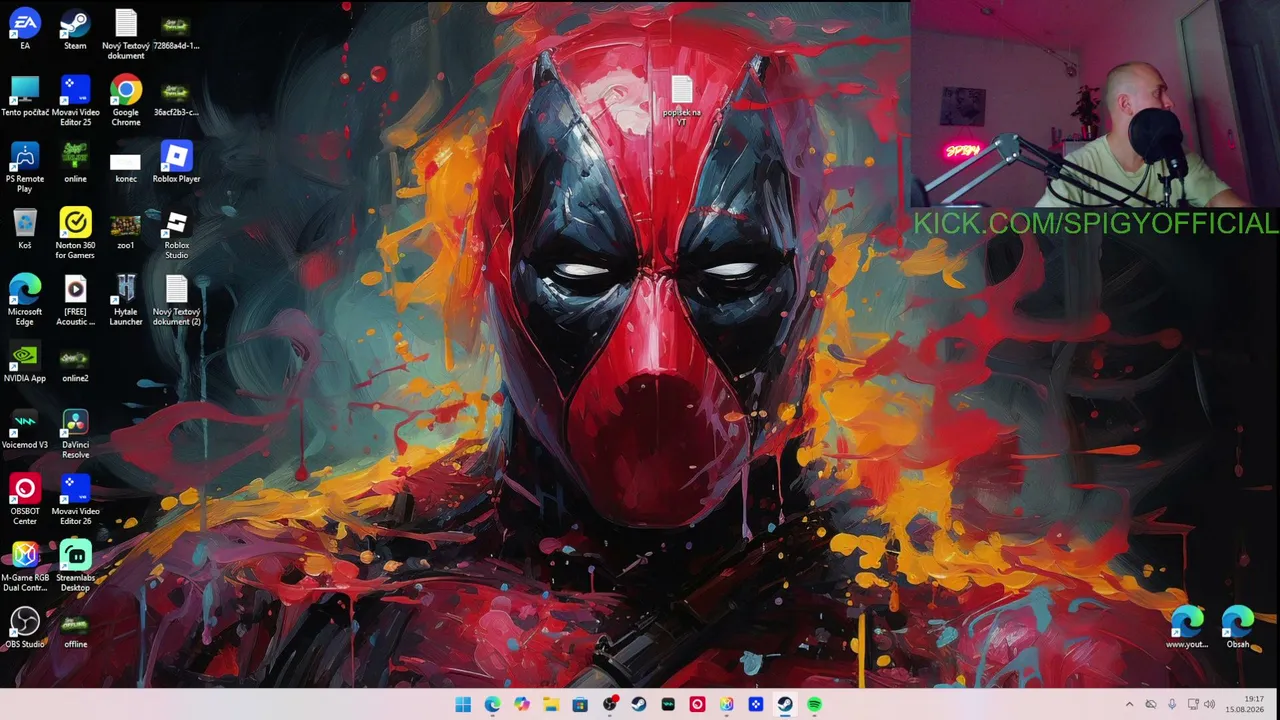Select the Nový Textový dokument (2) file
The width and height of the screenshot is (1280, 720).
[x=176, y=300]
